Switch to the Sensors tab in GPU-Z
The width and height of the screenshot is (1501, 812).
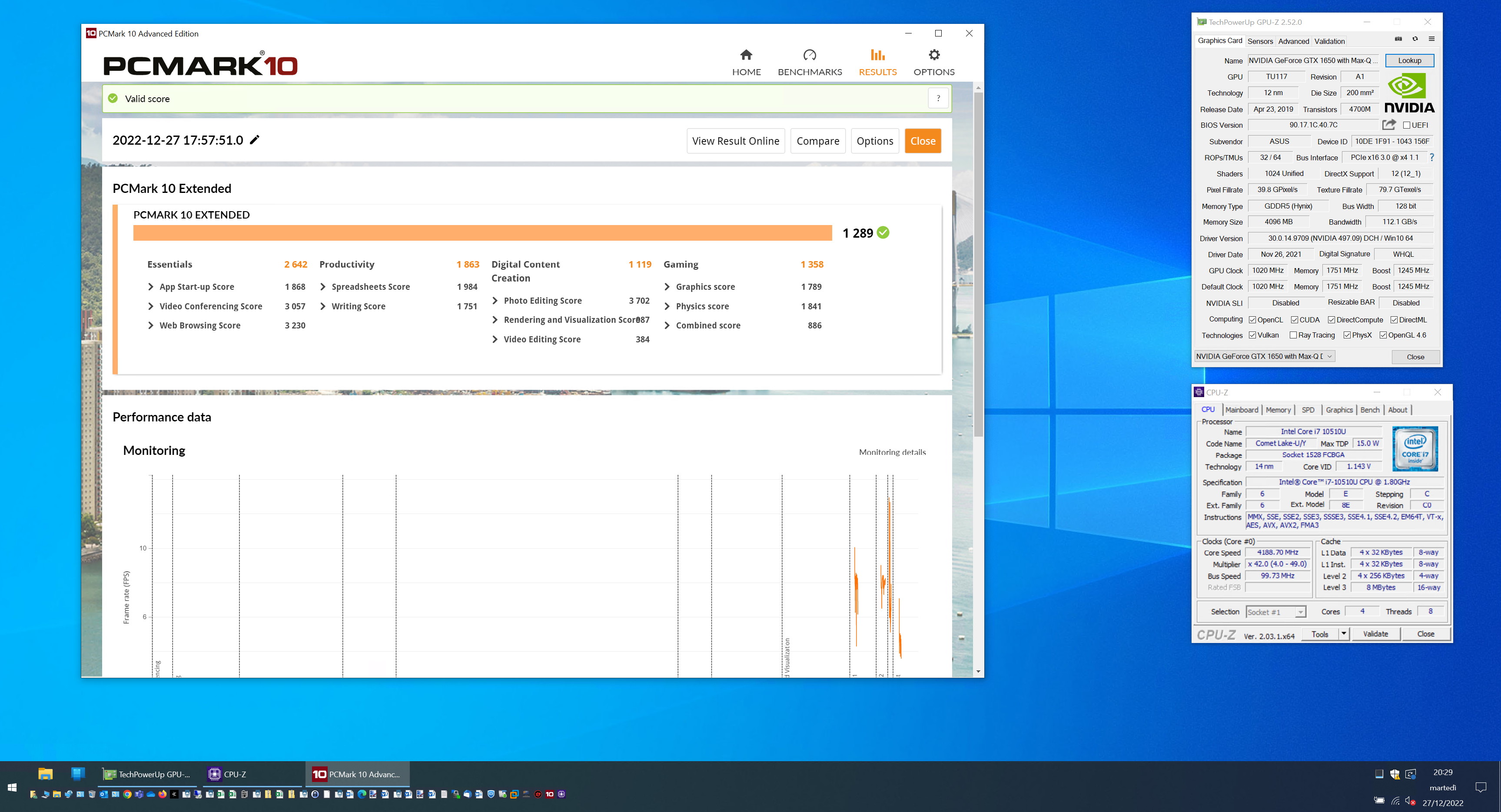[x=1260, y=41]
